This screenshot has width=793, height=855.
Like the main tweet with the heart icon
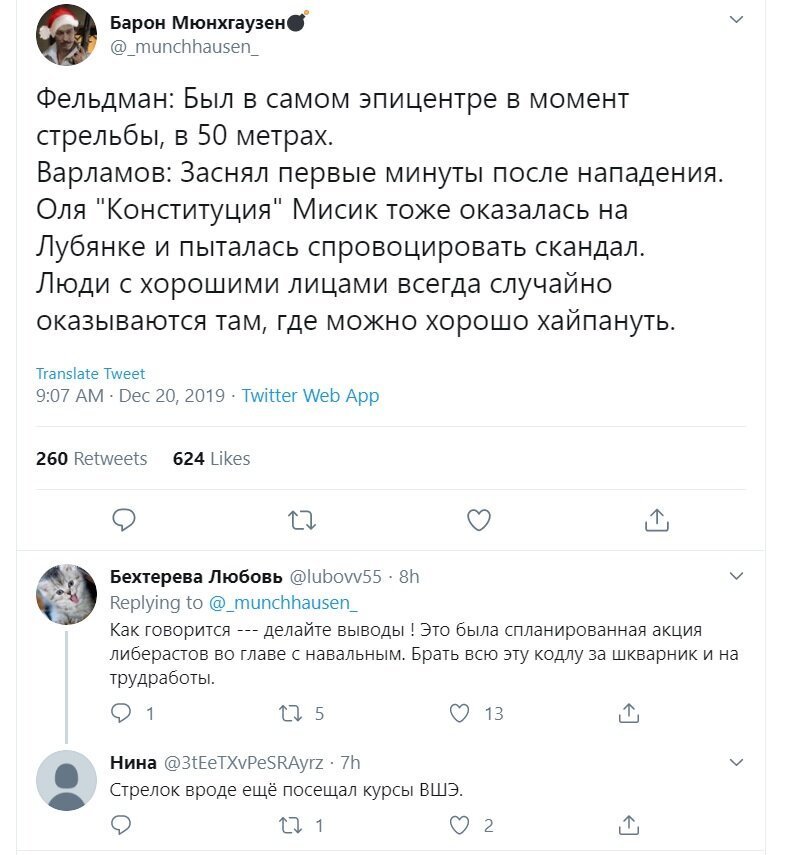[x=479, y=520]
